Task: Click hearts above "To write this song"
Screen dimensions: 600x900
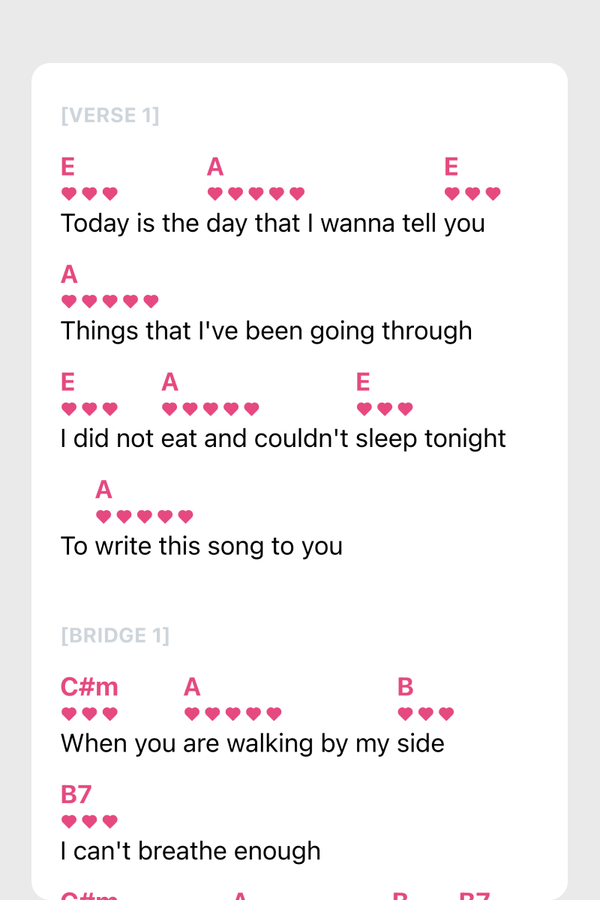Action: (144, 517)
